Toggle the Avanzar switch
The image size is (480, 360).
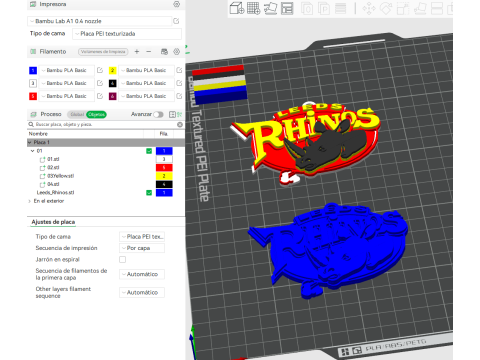coord(158,114)
